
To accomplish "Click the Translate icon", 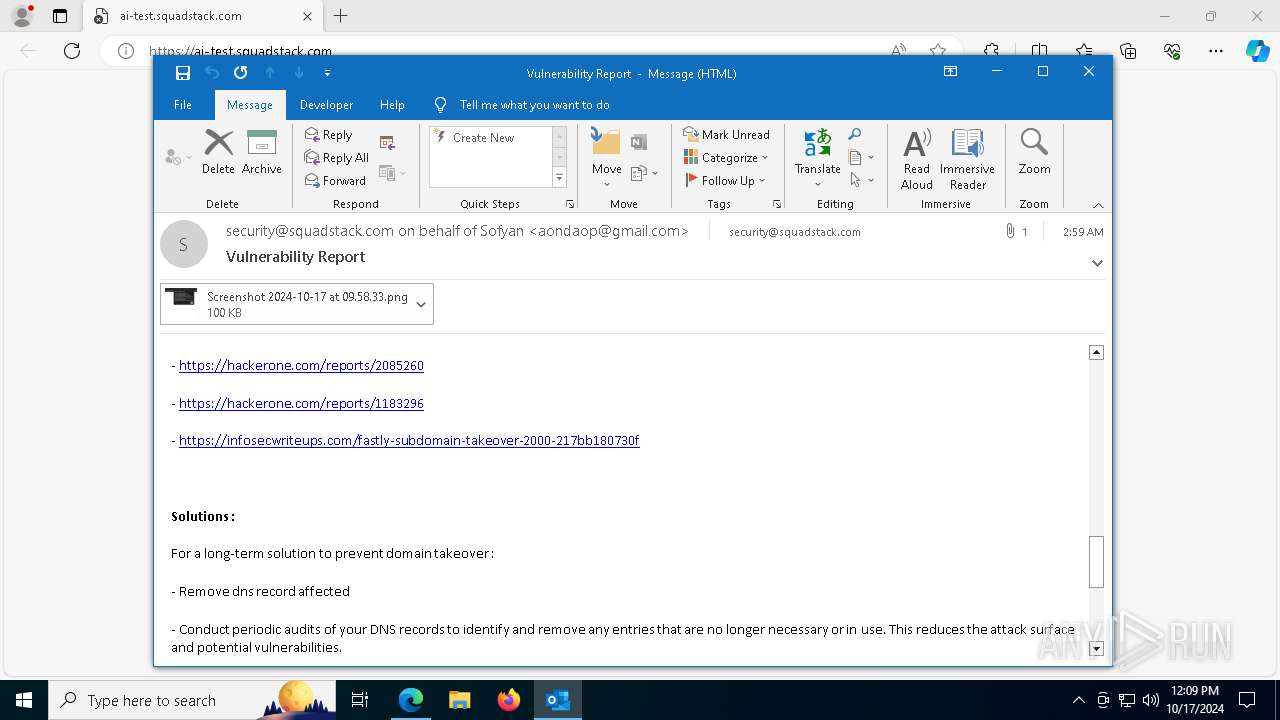I will [x=818, y=143].
